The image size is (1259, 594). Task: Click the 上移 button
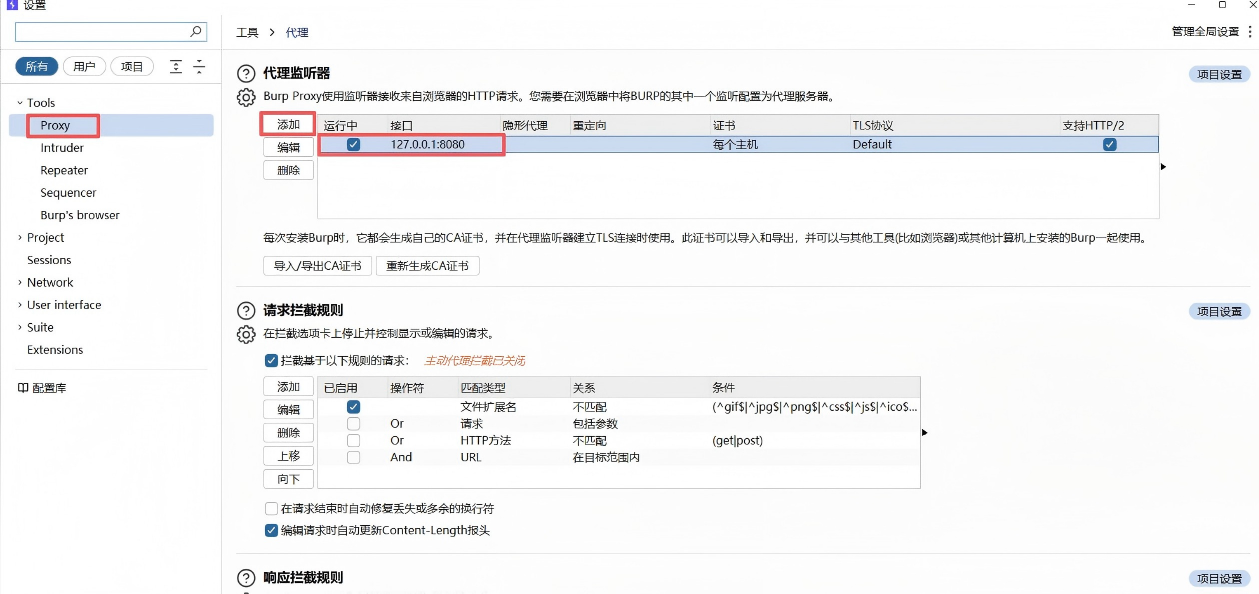[x=288, y=456]
